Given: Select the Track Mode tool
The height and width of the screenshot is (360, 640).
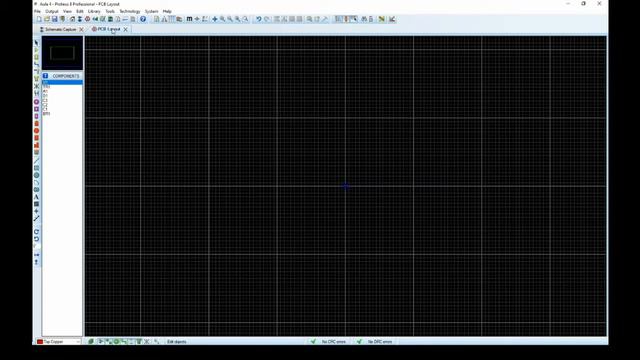Looking at the screenshot, I should pyautogui.click(x=36, y=64).
